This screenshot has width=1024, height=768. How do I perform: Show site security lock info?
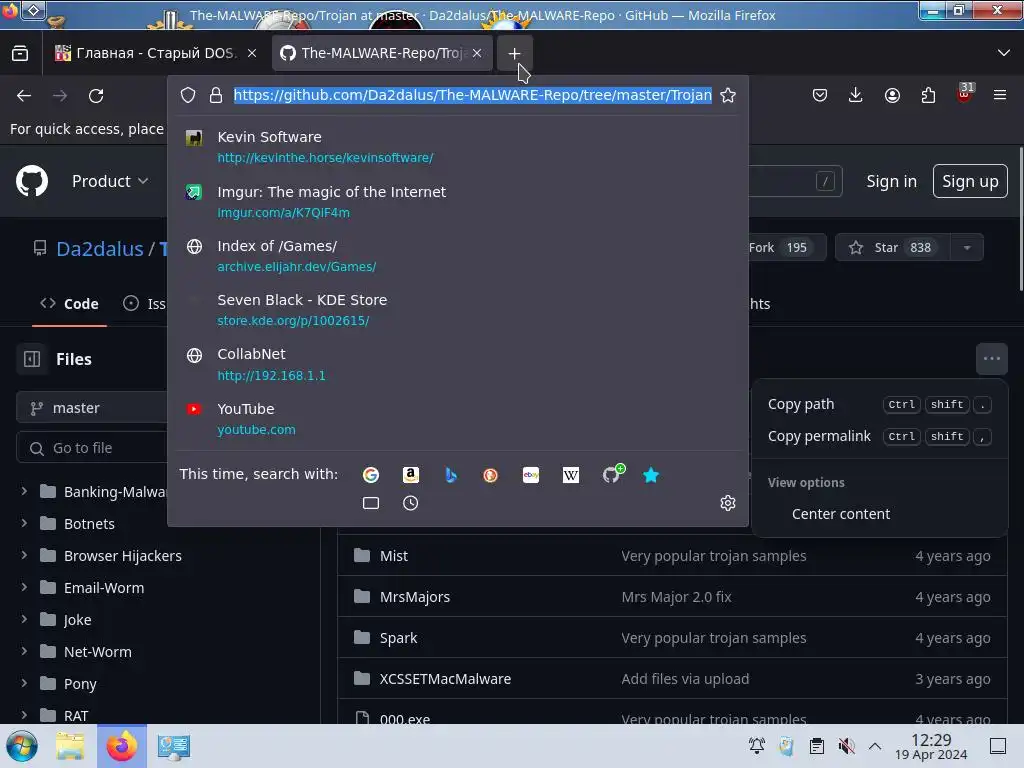pos(216,95)
